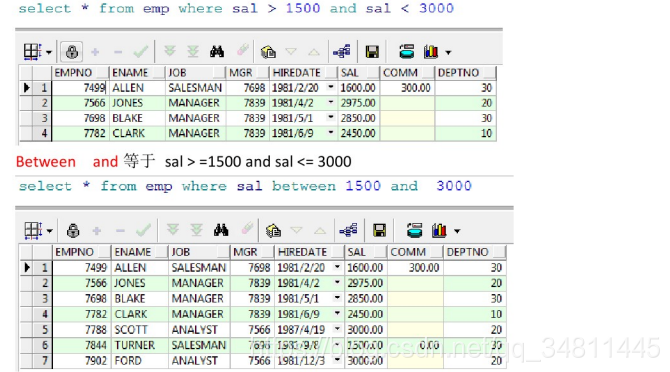Click the bar chart icon in the four-row grid toolbar
Image resolution: width=670 pixels, height=372 pixels.
pyautogui.click(x=431, y=52)
